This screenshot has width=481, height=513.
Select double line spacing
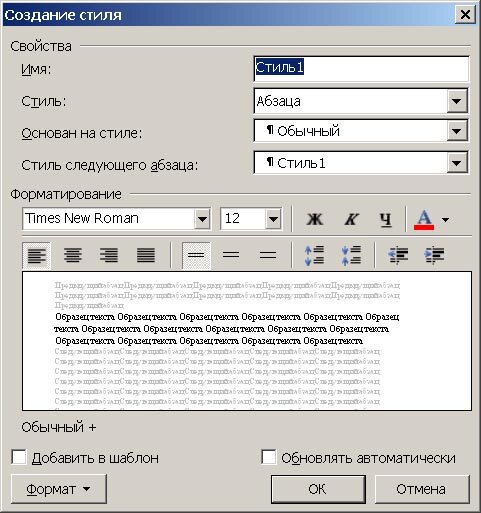point(268,256)
